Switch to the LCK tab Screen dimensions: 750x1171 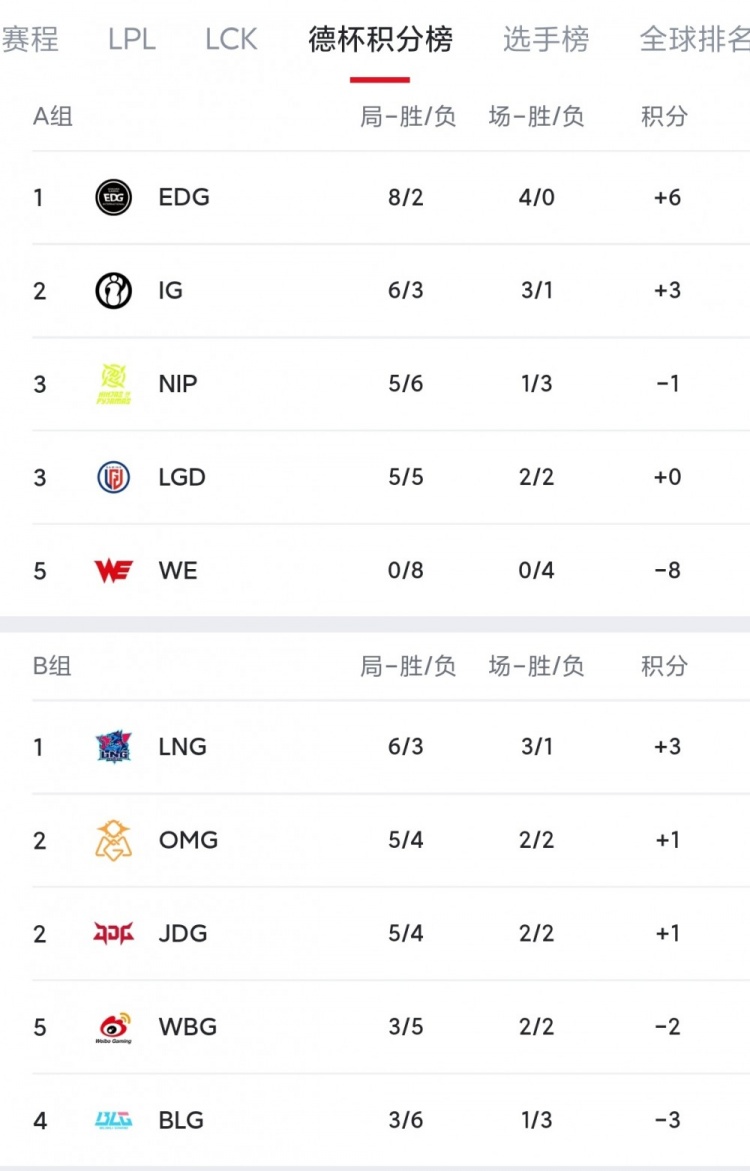(231, 40)
